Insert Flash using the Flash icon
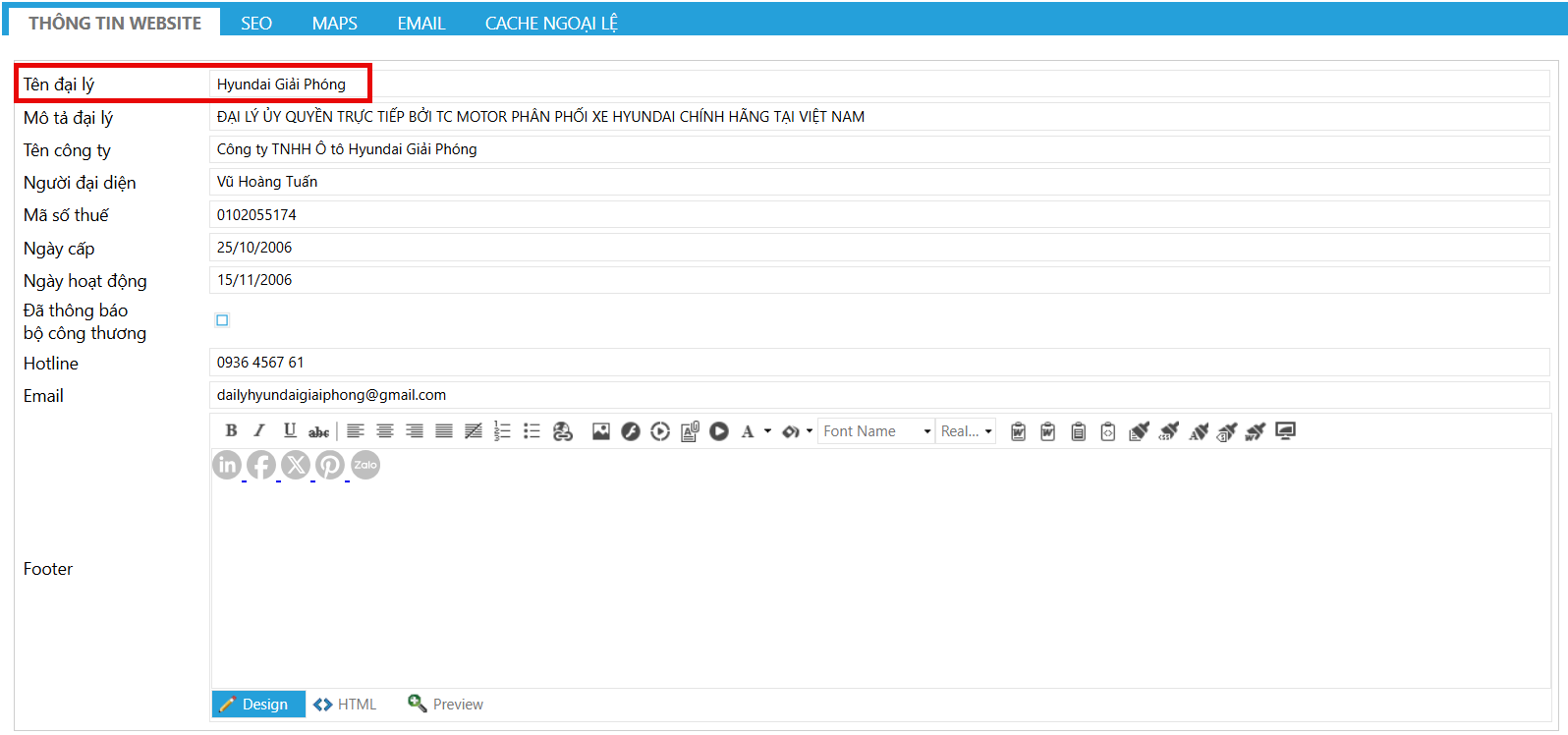This screenshot has width=1568, height=735. click(x=631, y=431)
